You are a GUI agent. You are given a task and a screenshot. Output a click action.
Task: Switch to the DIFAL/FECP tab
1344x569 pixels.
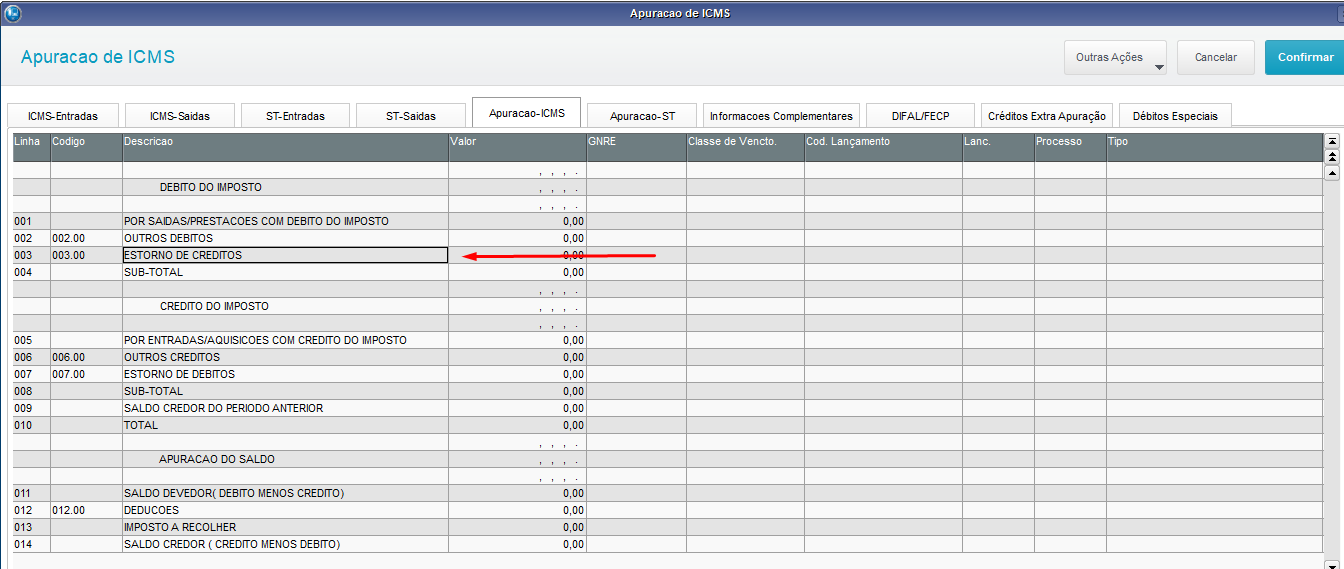[921, 116]
